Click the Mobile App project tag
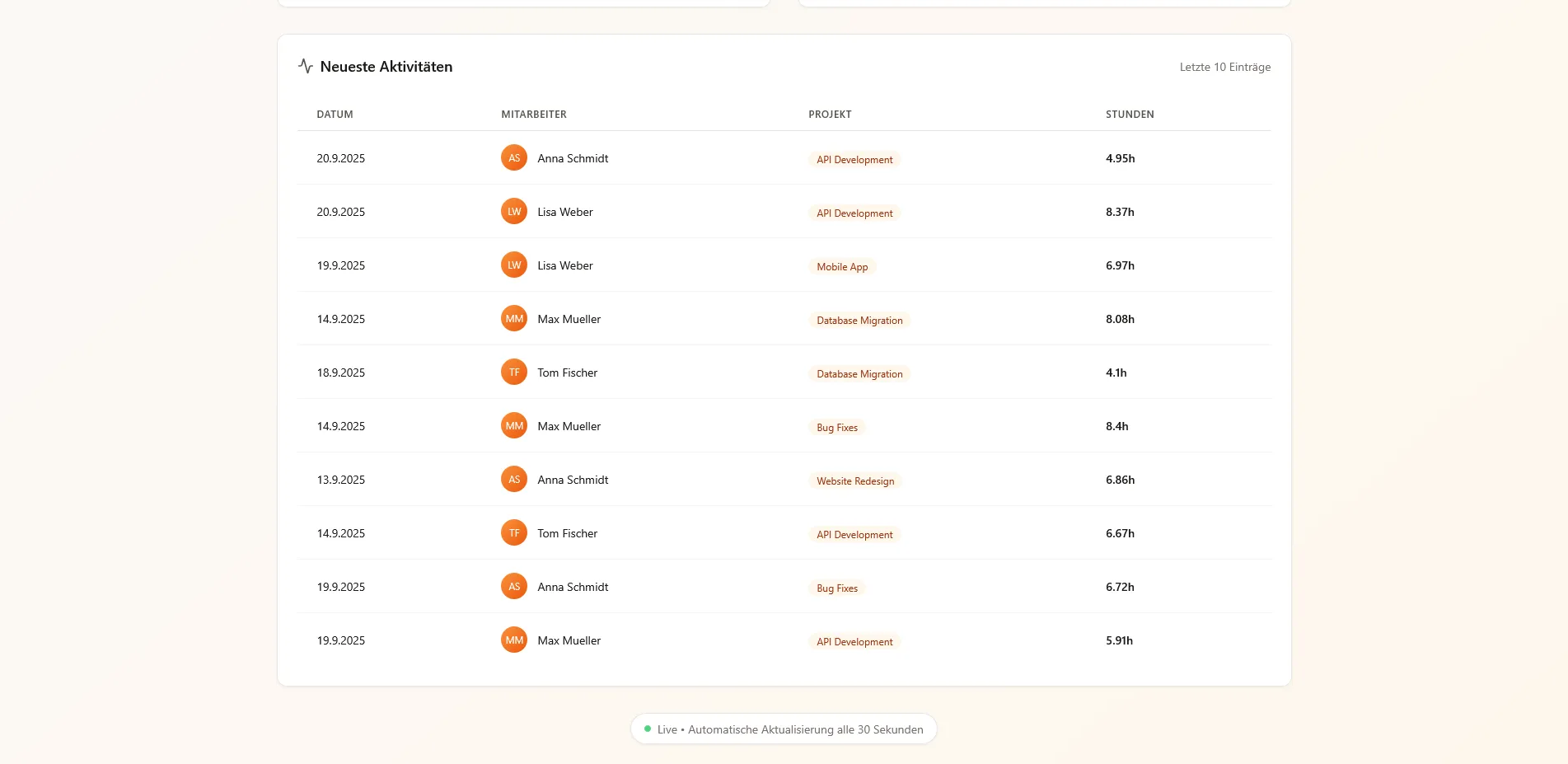This screenshot has width=1568, height=764. pos(842,266)
